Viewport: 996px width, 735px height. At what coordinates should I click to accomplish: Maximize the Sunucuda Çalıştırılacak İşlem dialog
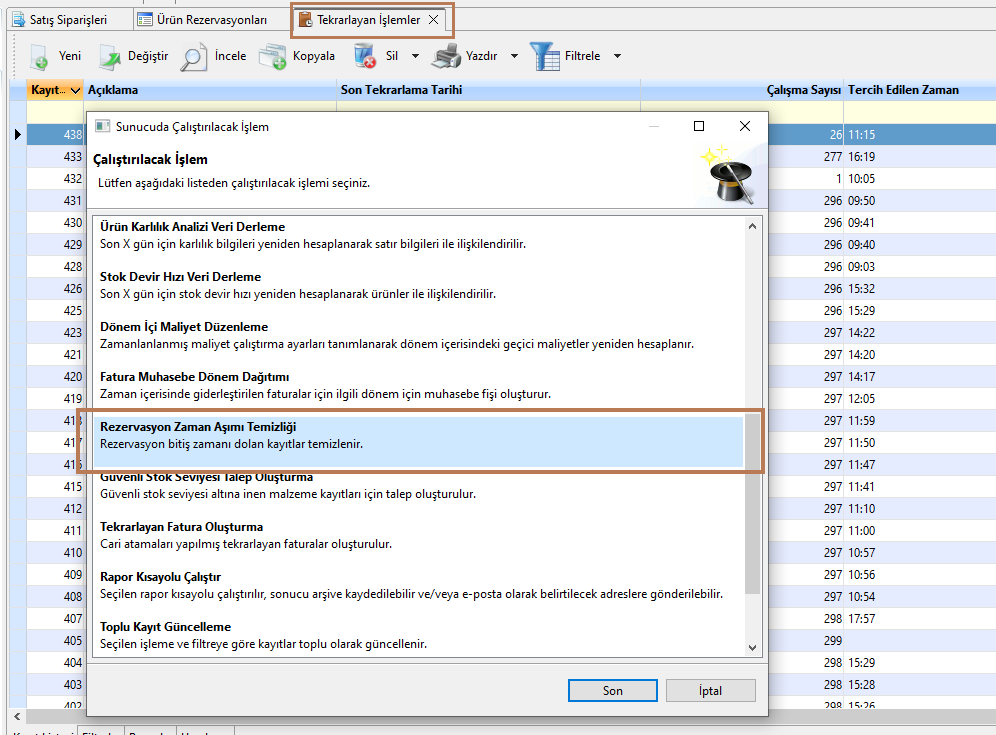point(699,127)
